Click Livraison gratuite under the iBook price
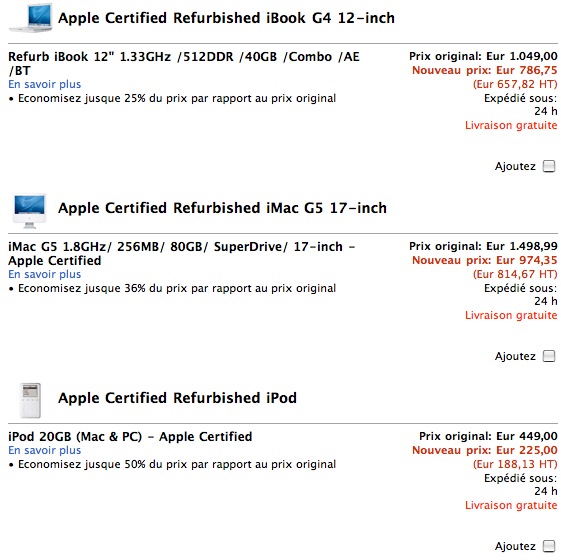The image size is (561, 560). (x=511, y=126)
